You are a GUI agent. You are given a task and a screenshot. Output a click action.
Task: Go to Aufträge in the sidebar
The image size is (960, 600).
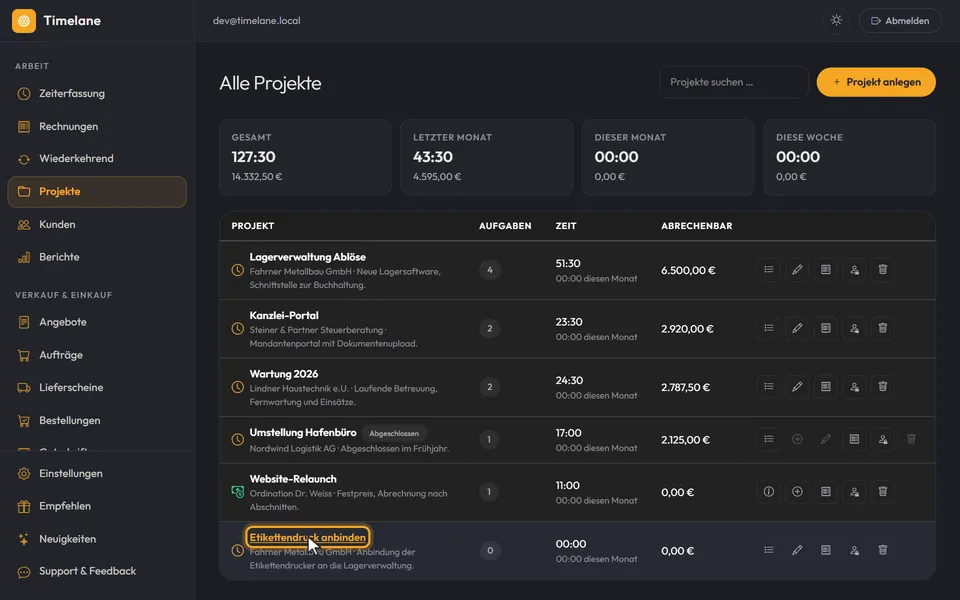point(97,355)
